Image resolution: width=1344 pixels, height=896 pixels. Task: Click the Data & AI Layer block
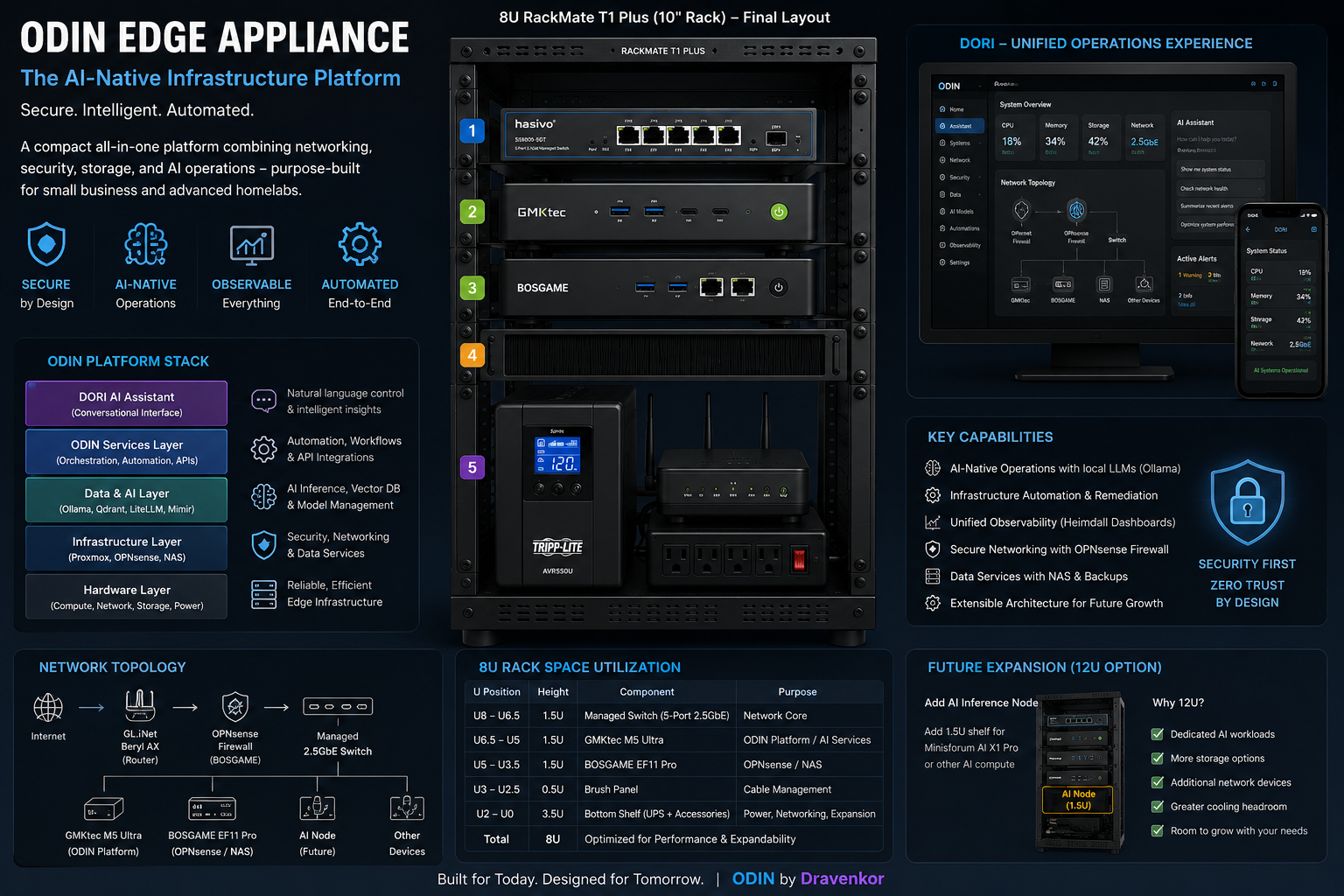click(x=127, y=500)
